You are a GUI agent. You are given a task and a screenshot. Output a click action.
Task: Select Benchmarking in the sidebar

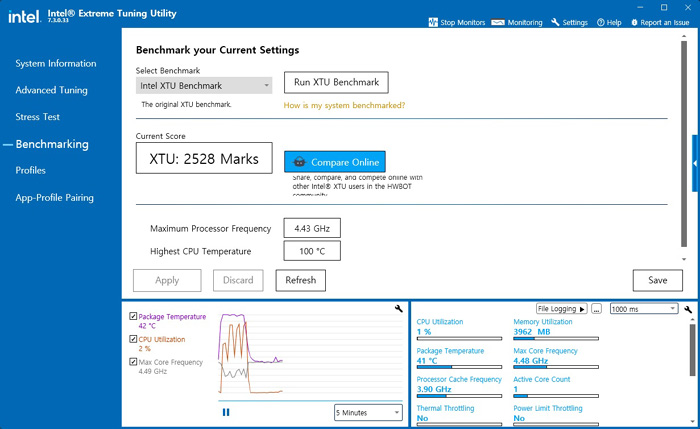52,144
